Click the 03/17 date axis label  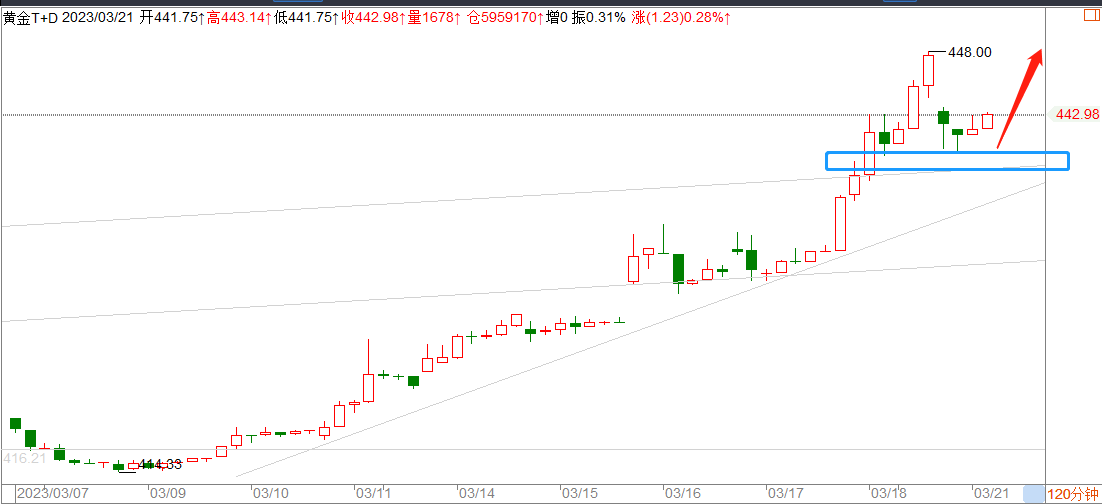784,494
